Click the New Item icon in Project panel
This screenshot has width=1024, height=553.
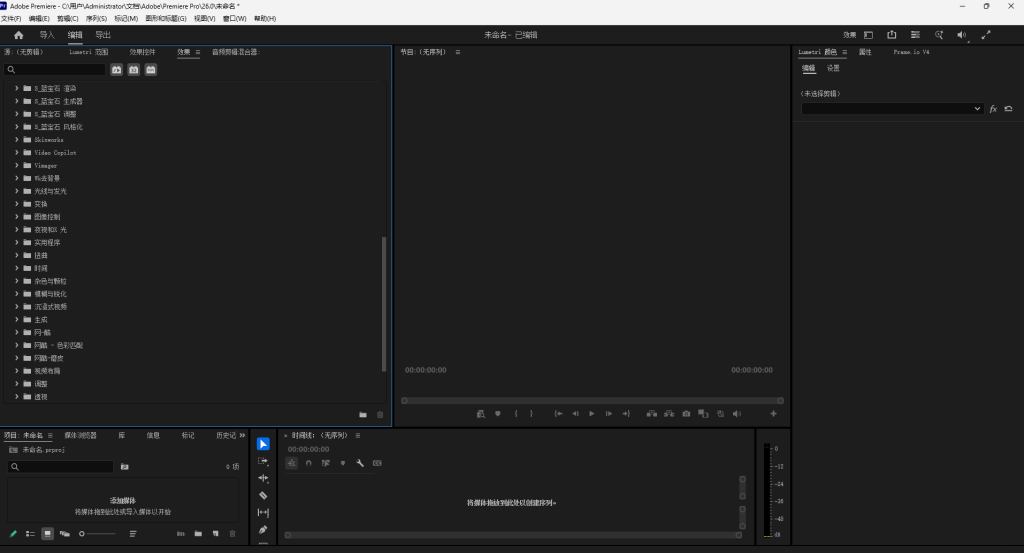point(216,533)
